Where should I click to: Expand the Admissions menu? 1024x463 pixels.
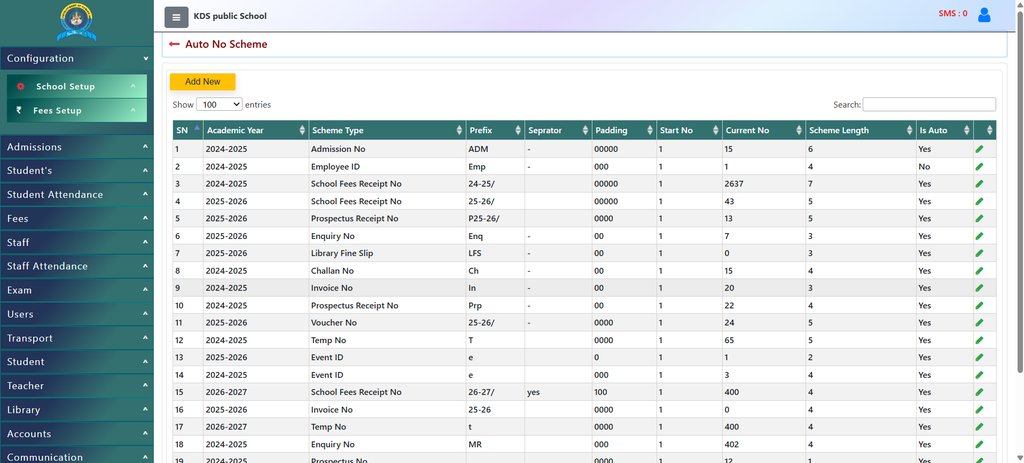(76, 147)
